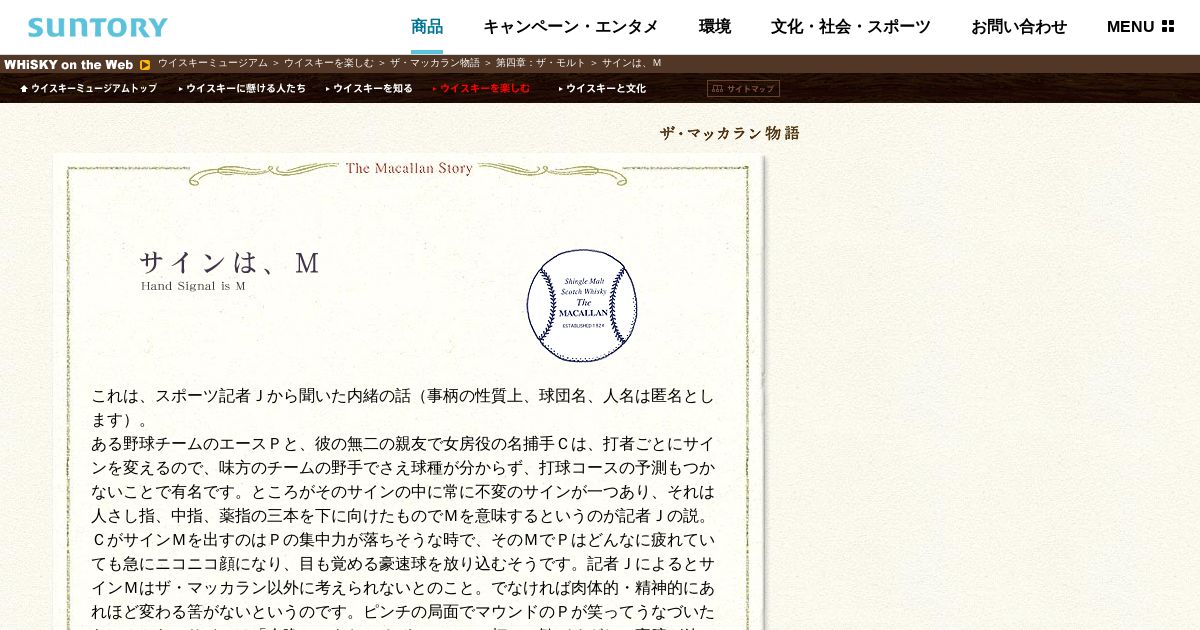Image resolution: width=1200 pixels, height=630 pixels.
Task: Click the Macallan baseball illustration
Action: (582, 305)
